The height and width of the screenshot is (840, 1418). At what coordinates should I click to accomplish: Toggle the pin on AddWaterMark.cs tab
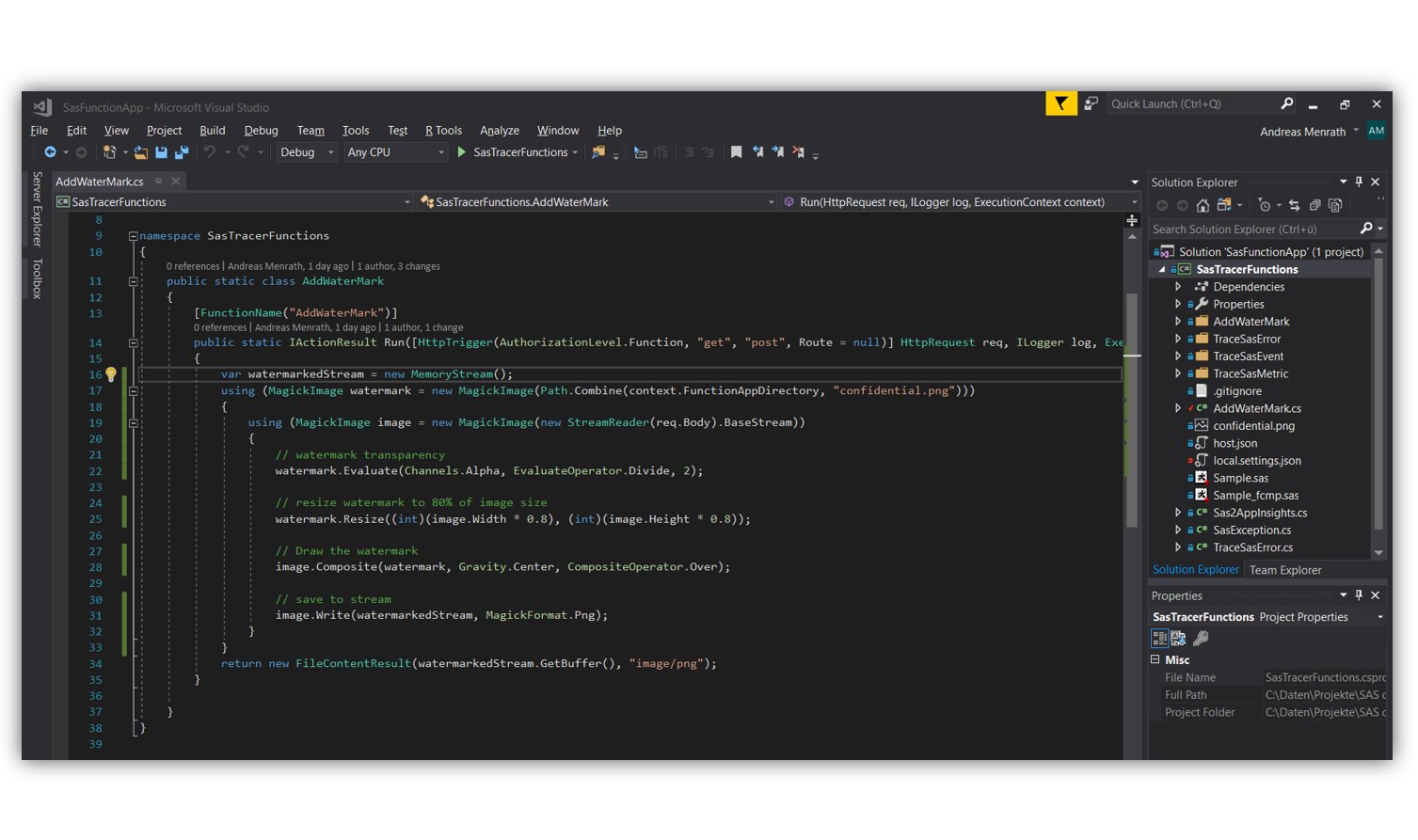(x=159, y=181)
